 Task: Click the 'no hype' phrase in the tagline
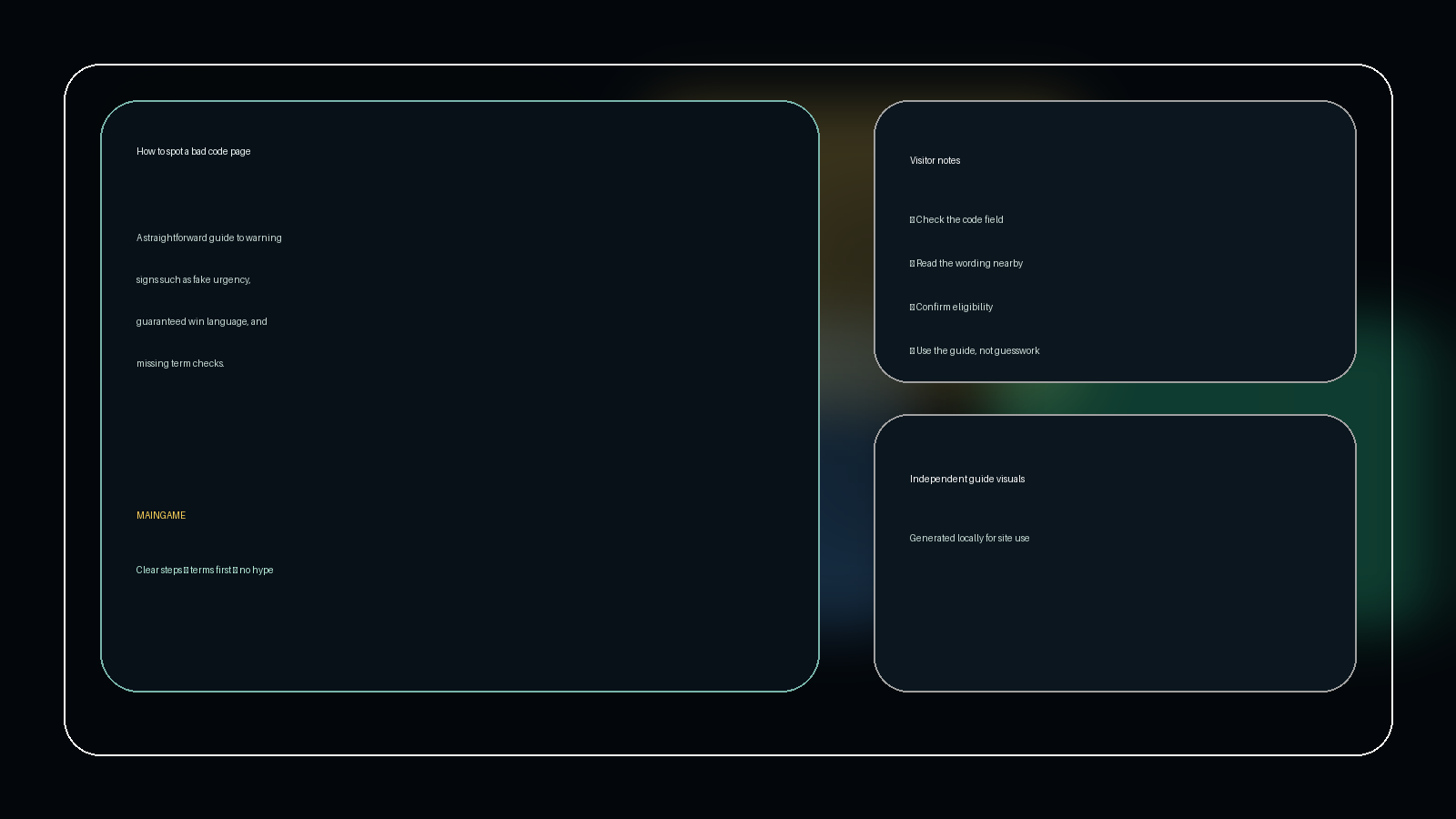click(x=257, y=570)
